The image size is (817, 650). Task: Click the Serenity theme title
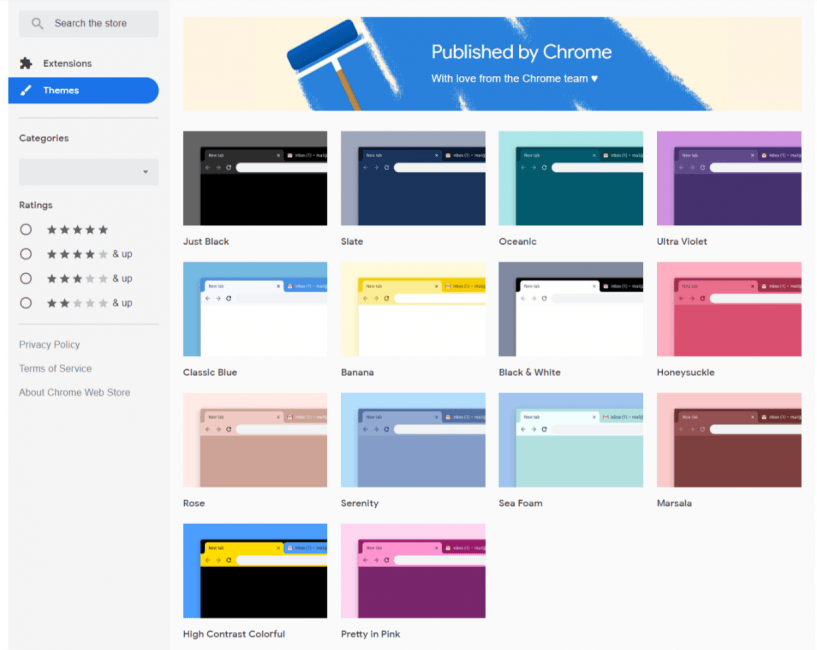point(360,503)
